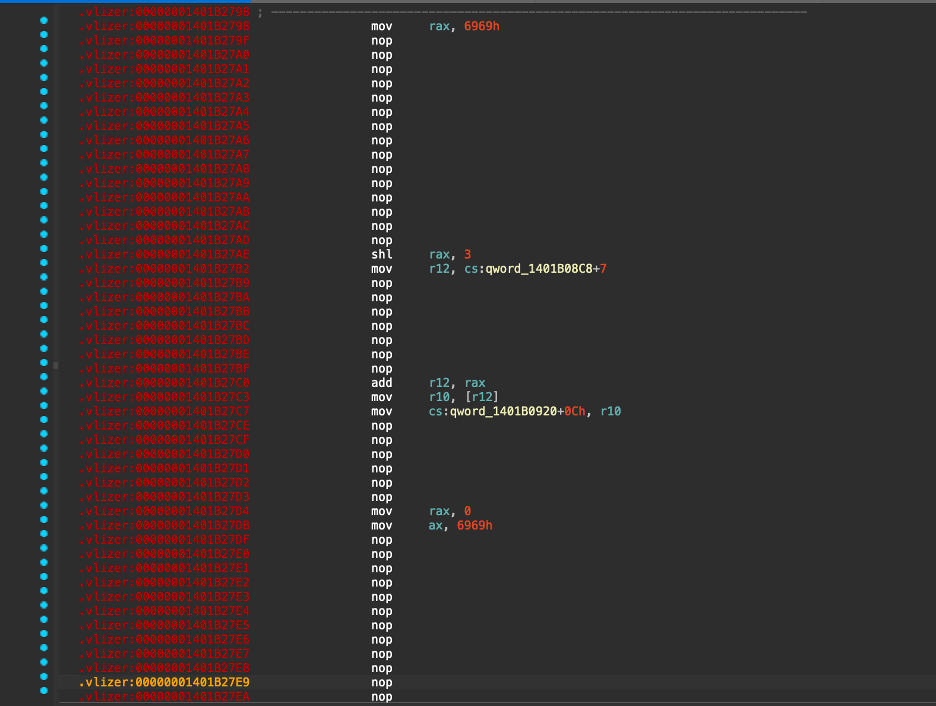936x706 pixels.
Task: Click 'nop' at address 1401B27BC
Action: pyautogui.click(x=381, y=326)
